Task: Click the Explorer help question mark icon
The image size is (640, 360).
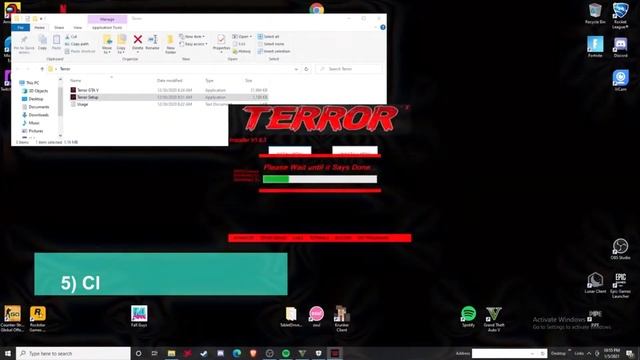Action: pos(383,27)
